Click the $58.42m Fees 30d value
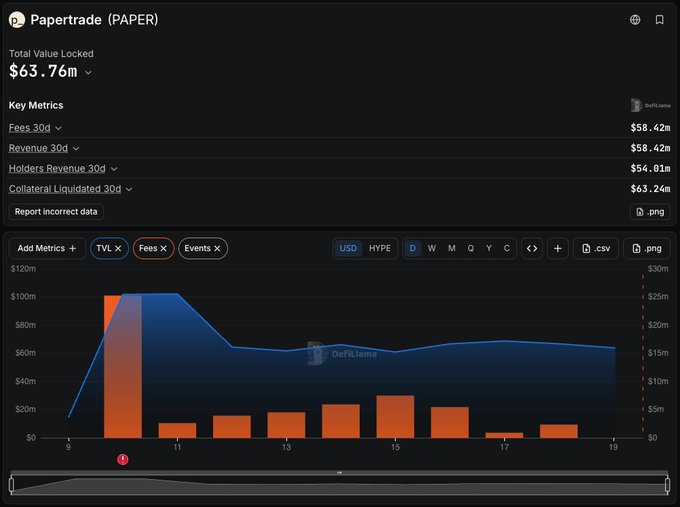 (650, 128)
